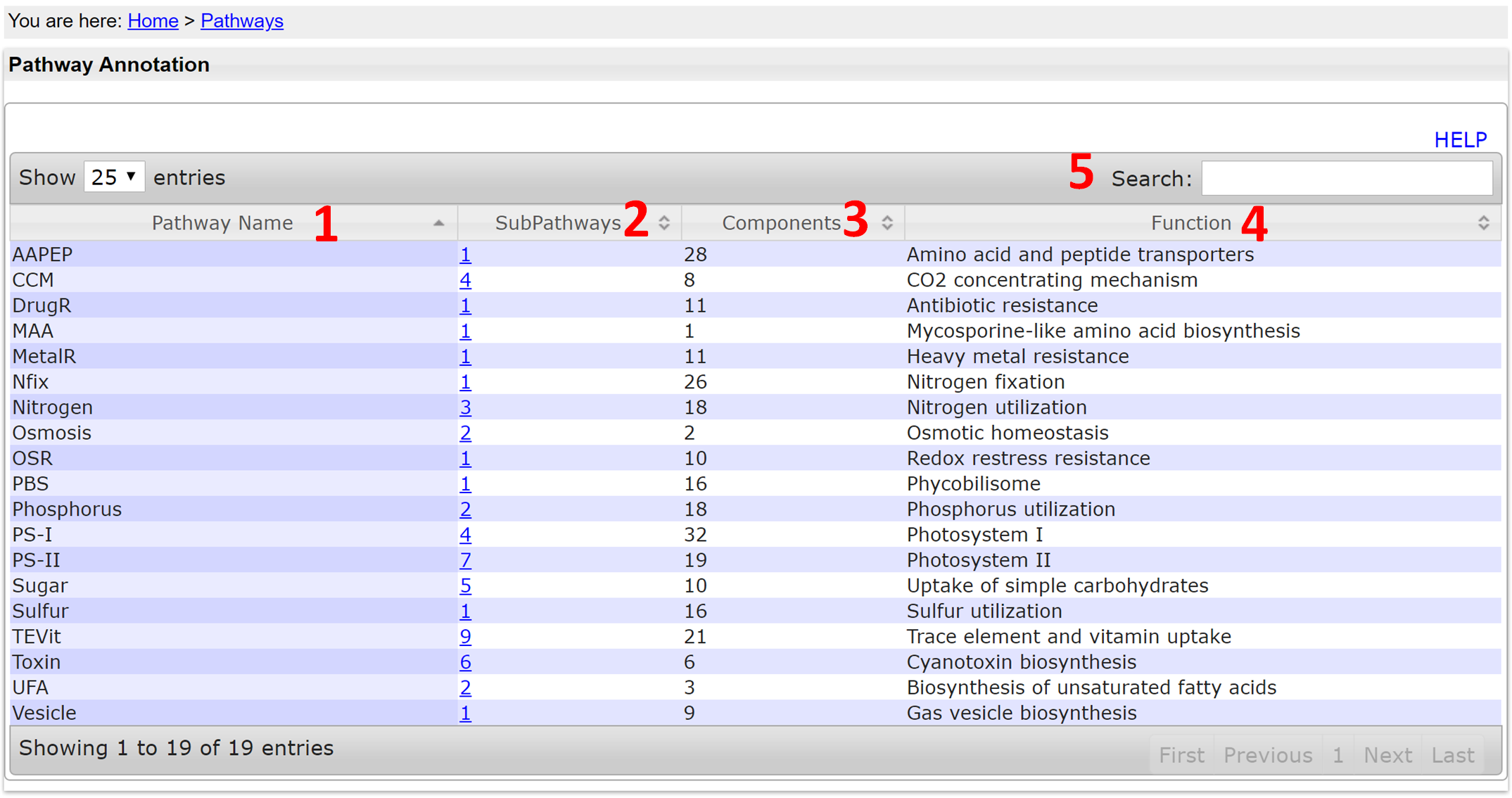Click page 1 in pagination

1338,755
